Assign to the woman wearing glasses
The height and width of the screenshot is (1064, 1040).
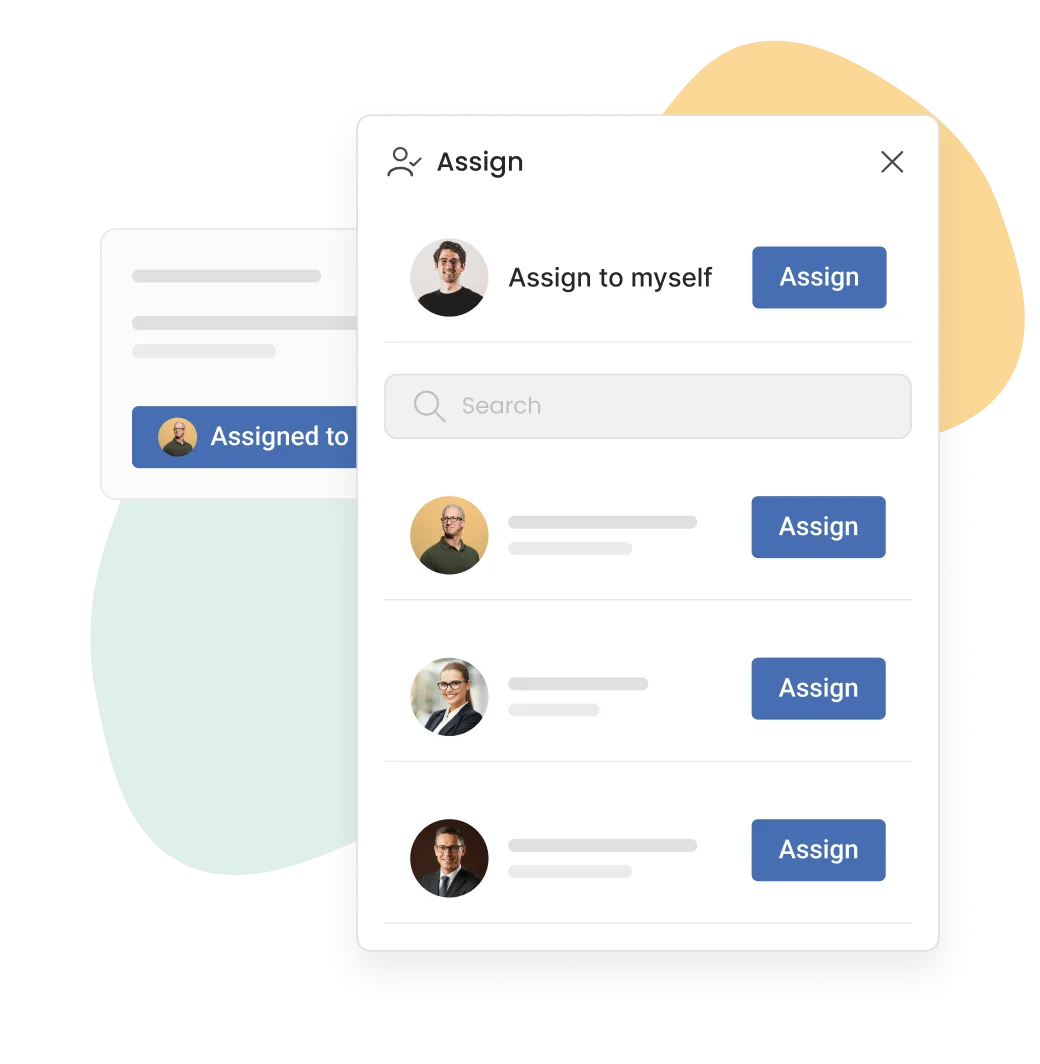coord(818,688)
